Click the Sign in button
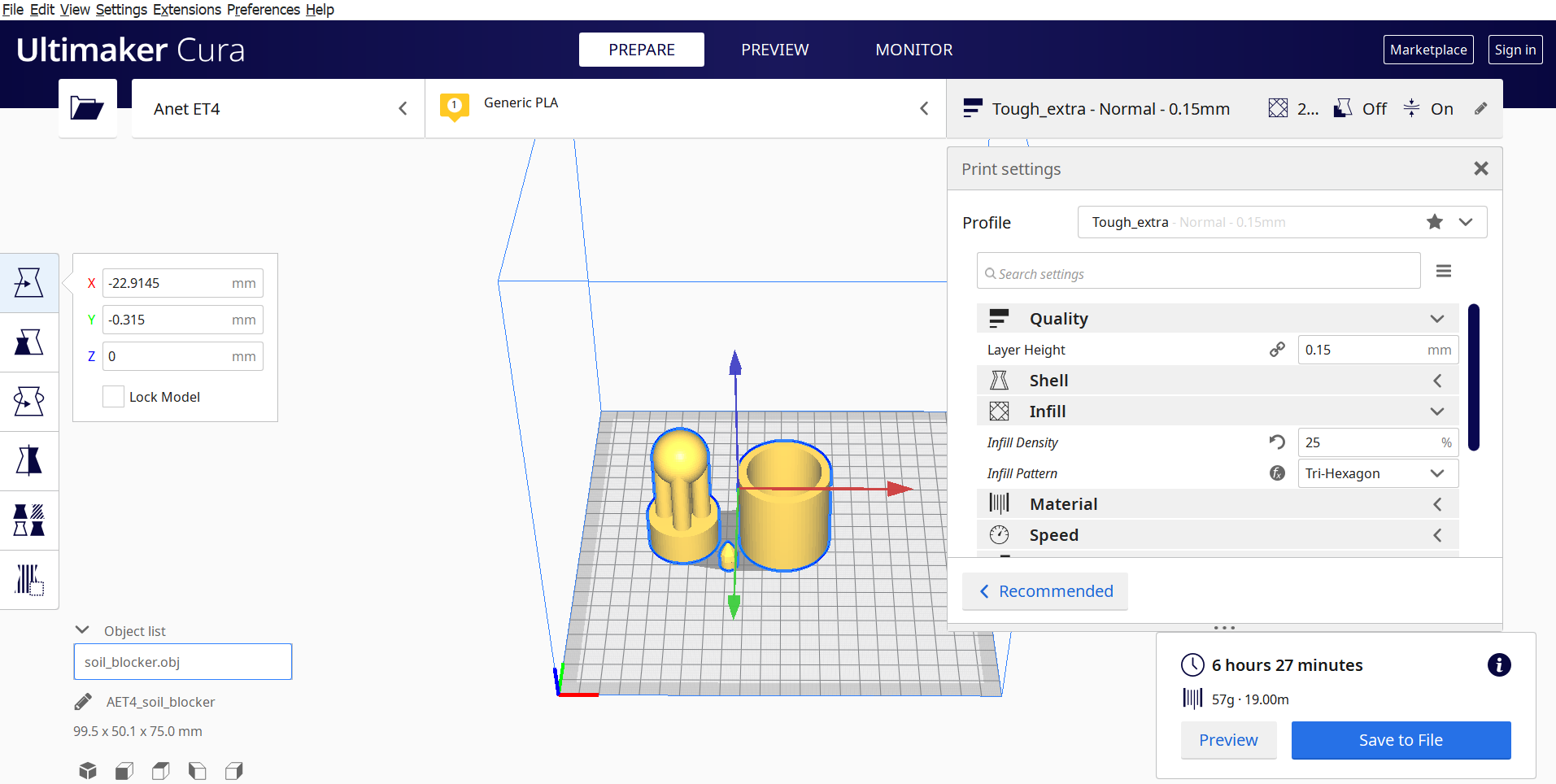1556x784 pixels. point(1515,50)
